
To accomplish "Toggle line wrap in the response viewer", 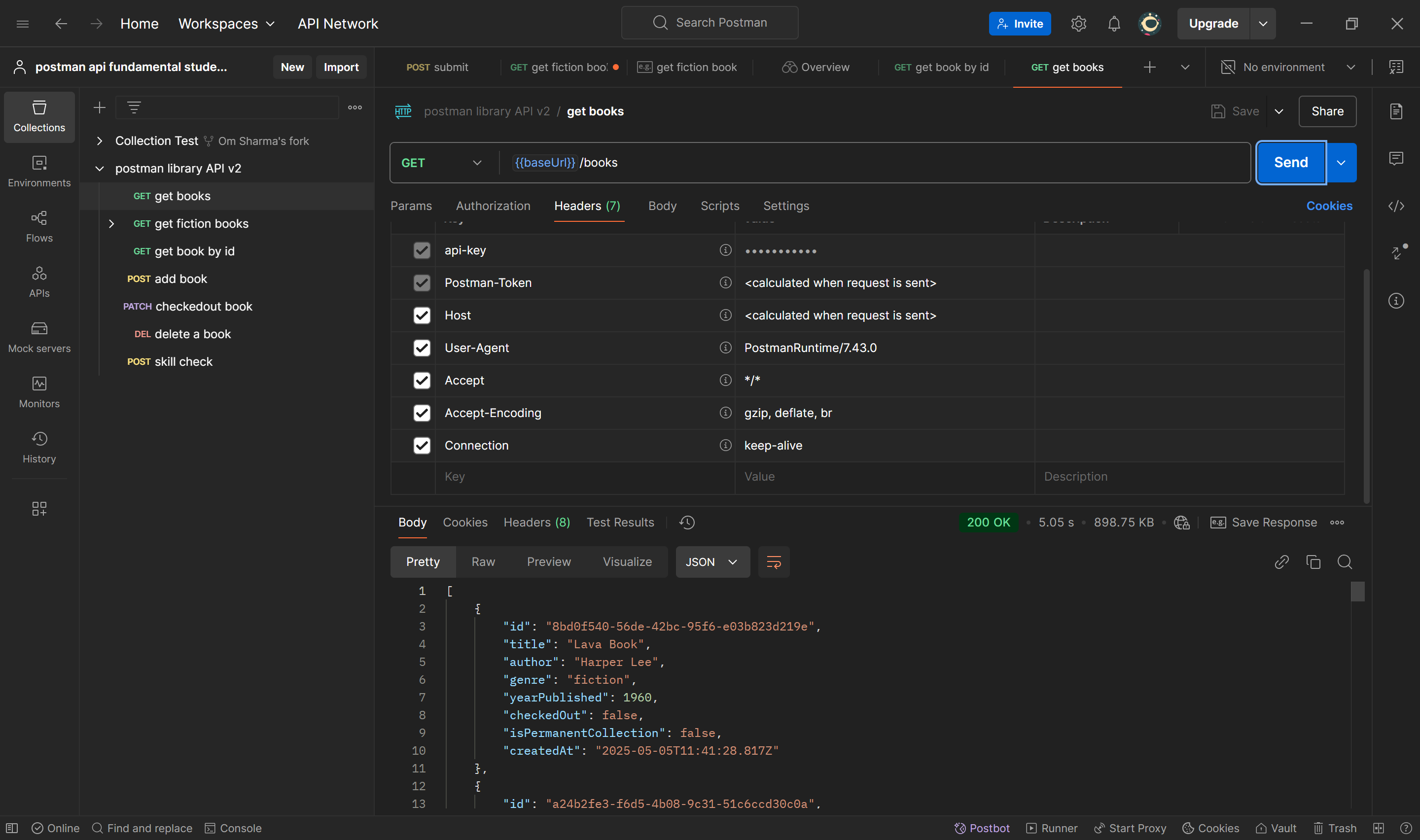I will tap(773, 561).
